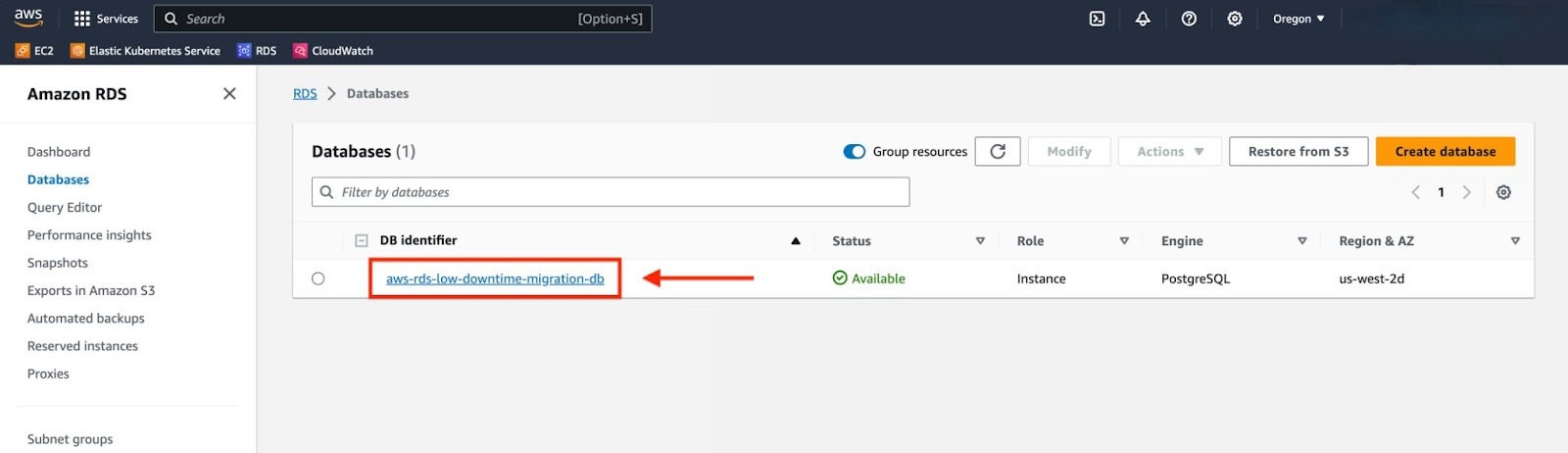
Task: Go to Performance insights in sidebar
Action: pos(89,235)
